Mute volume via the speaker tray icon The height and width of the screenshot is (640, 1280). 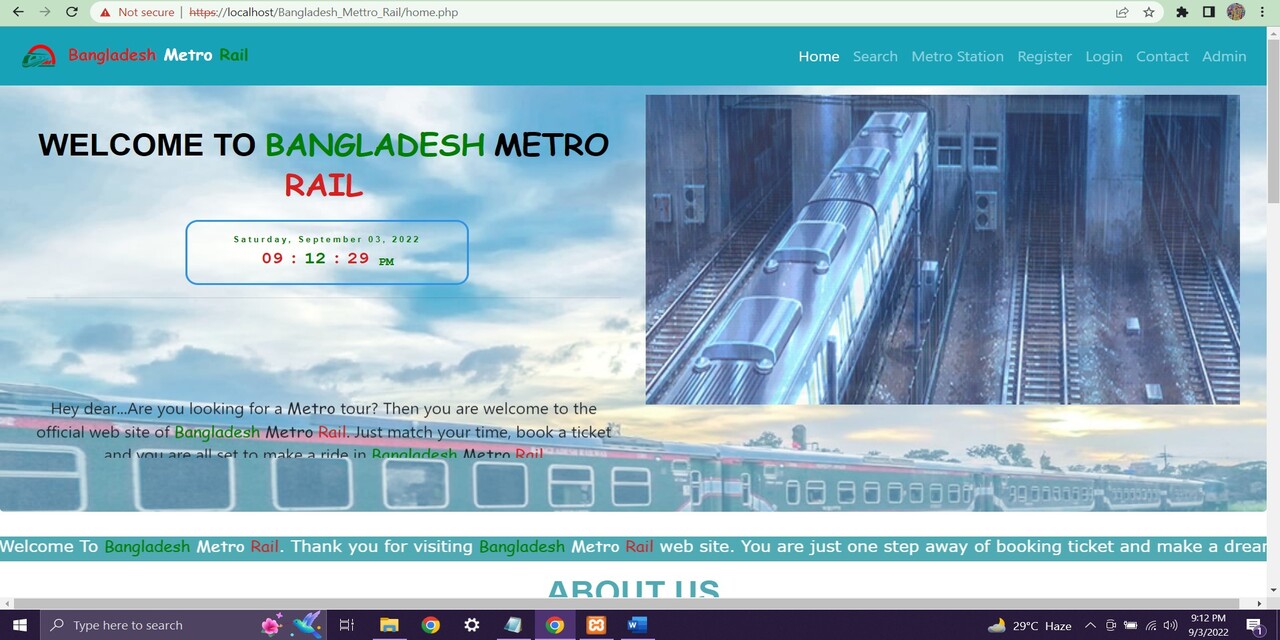click(x=1169, y=625)
